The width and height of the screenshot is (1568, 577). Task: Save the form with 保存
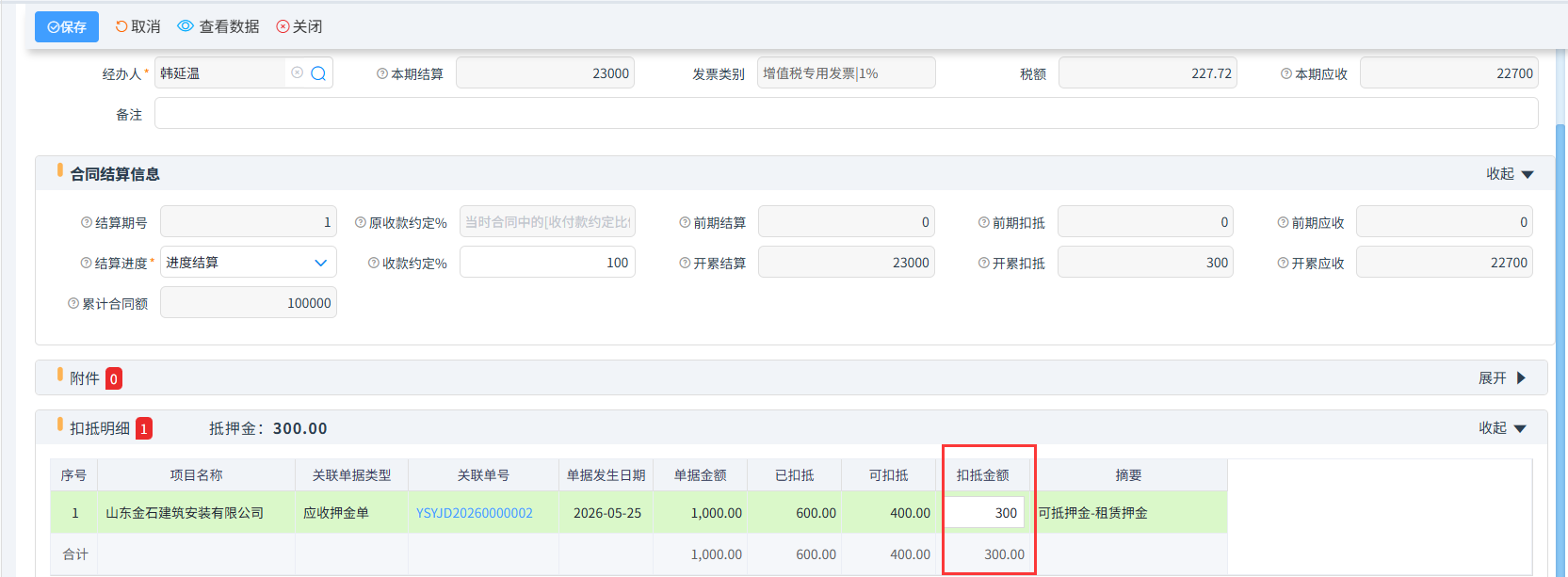[x=67, y=26]
